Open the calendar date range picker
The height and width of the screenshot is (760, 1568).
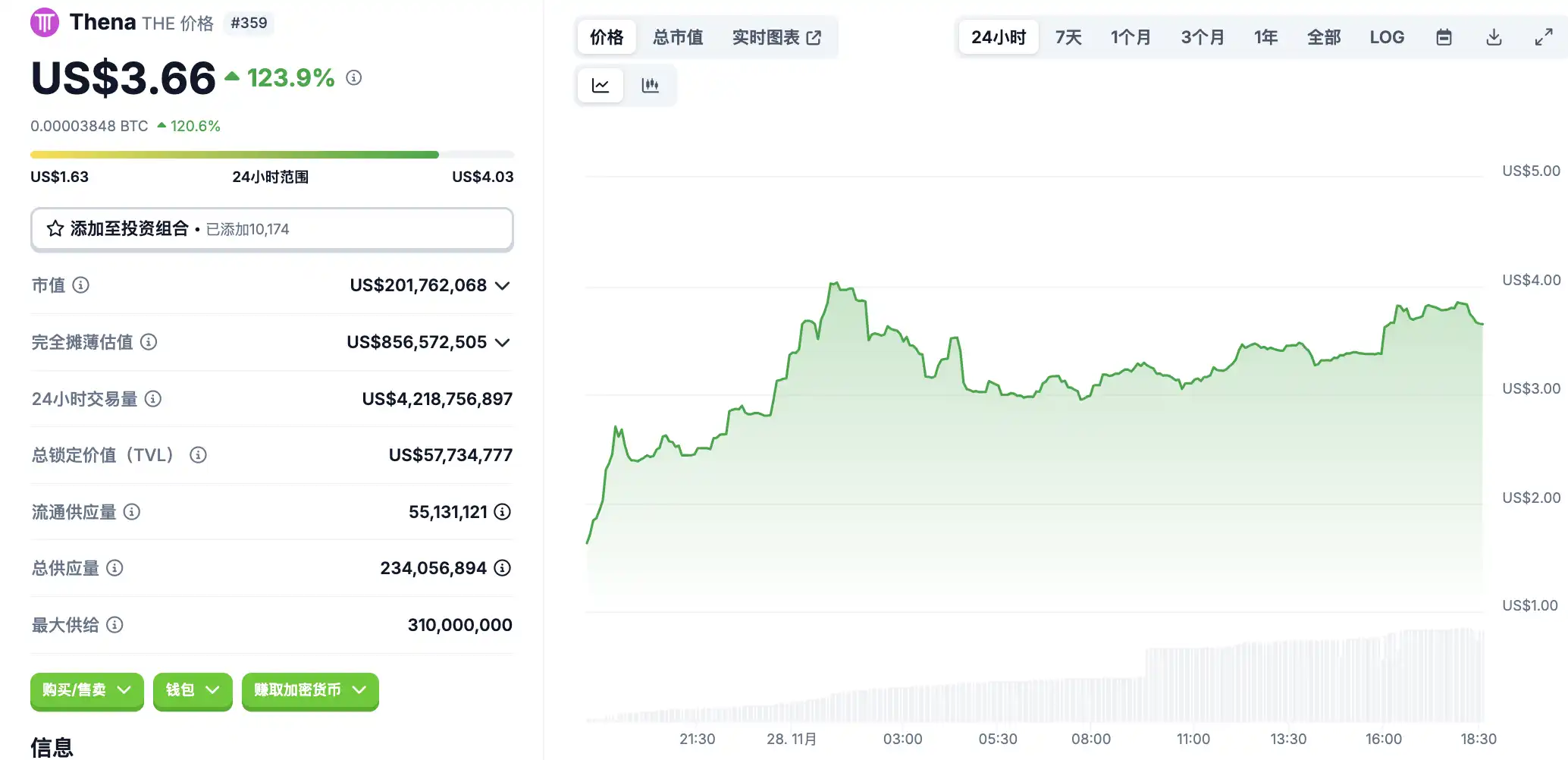click(x=1444, y=37)
